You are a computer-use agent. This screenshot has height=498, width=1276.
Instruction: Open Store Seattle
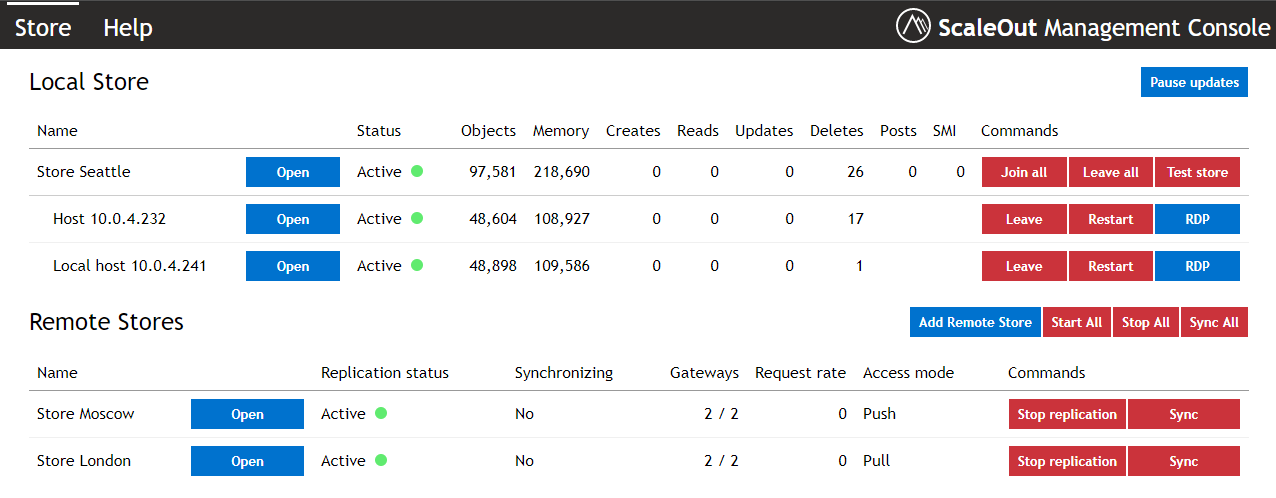[x=293, y=172]
